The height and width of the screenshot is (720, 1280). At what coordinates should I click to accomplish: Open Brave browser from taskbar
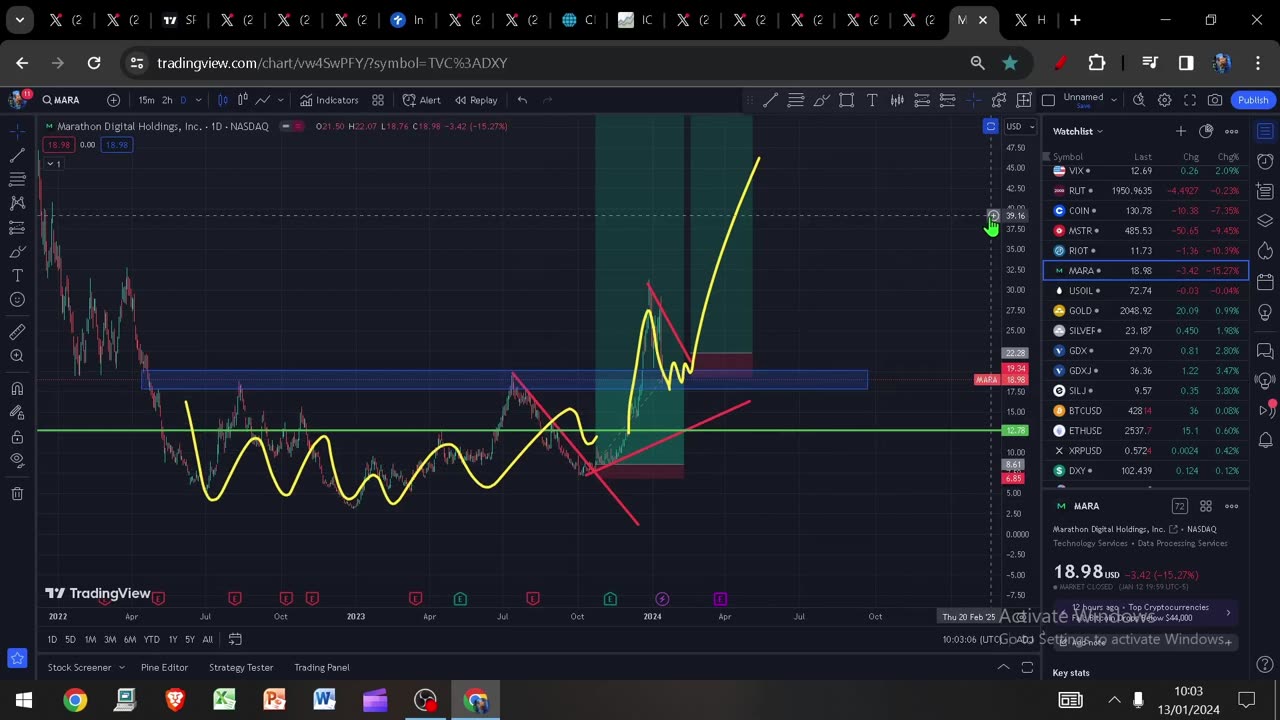click(x=175, y=700)
